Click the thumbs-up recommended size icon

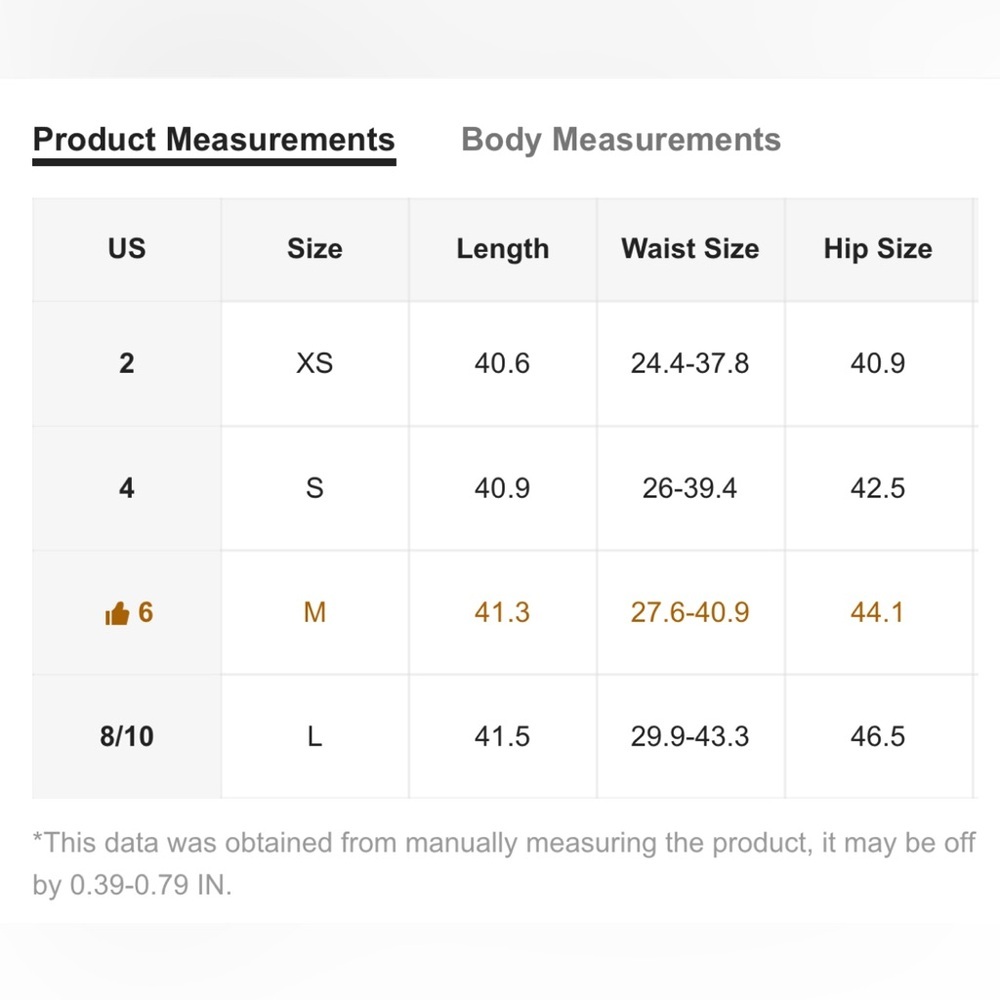pos(117,614)
